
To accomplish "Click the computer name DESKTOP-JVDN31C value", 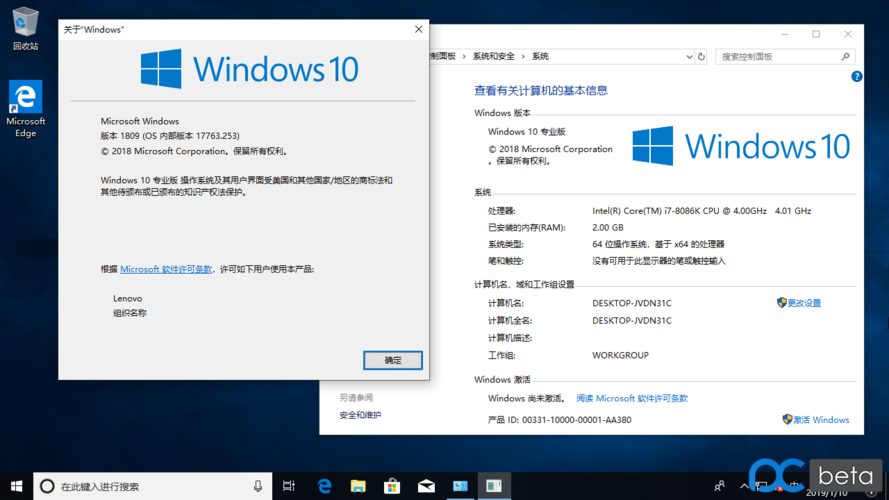I will (632, 303).
